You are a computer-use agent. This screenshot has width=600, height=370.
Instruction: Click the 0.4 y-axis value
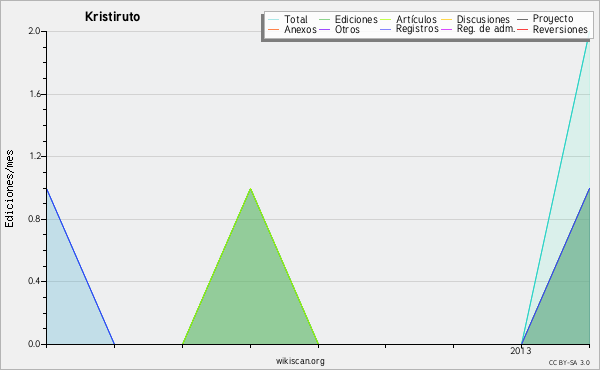pyautogui.click(x=34, y=281)
